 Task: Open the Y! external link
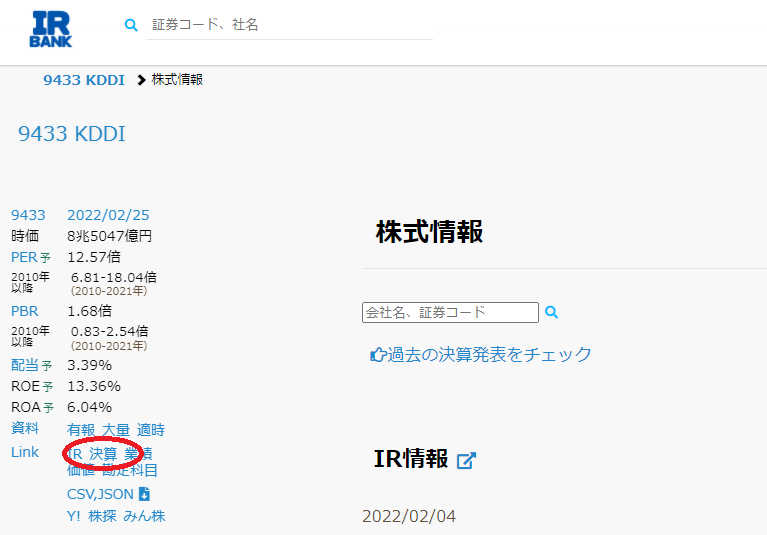pyautogui.click(x=74, y=516)
